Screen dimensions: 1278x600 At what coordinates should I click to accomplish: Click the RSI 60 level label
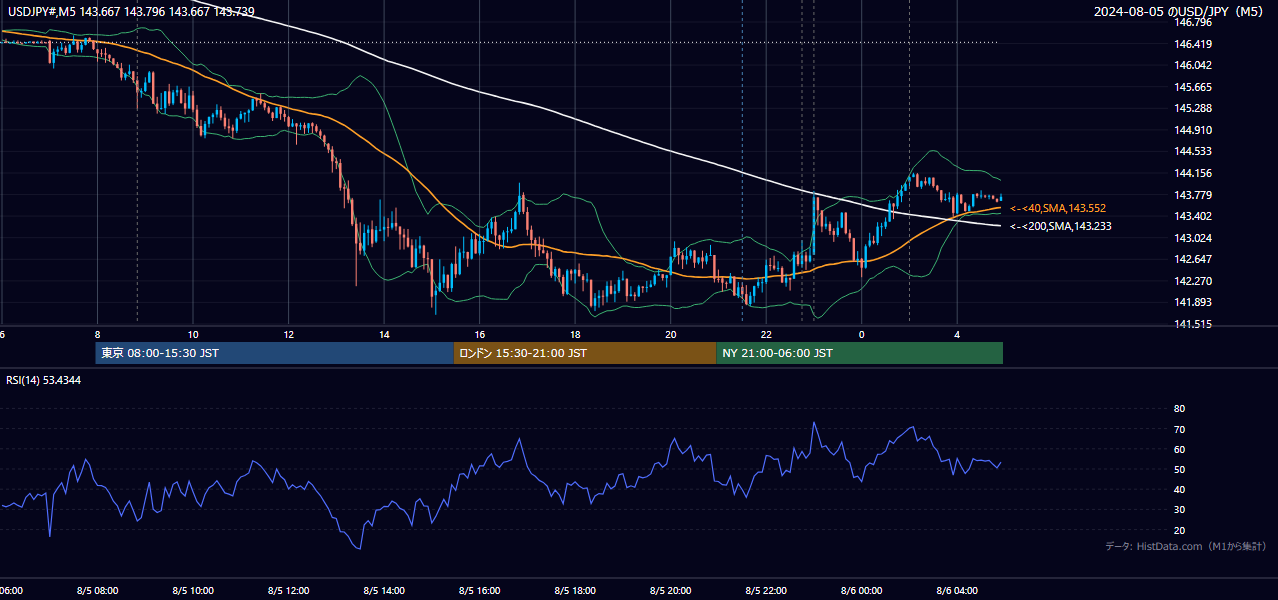click(x=1179, y=449)
